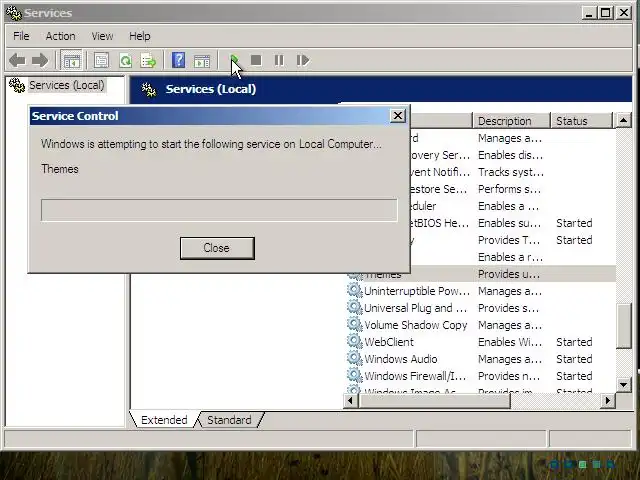Click the Themes service name in dialog
Viewport: 640px width, 480px height.
click(60, 169)
